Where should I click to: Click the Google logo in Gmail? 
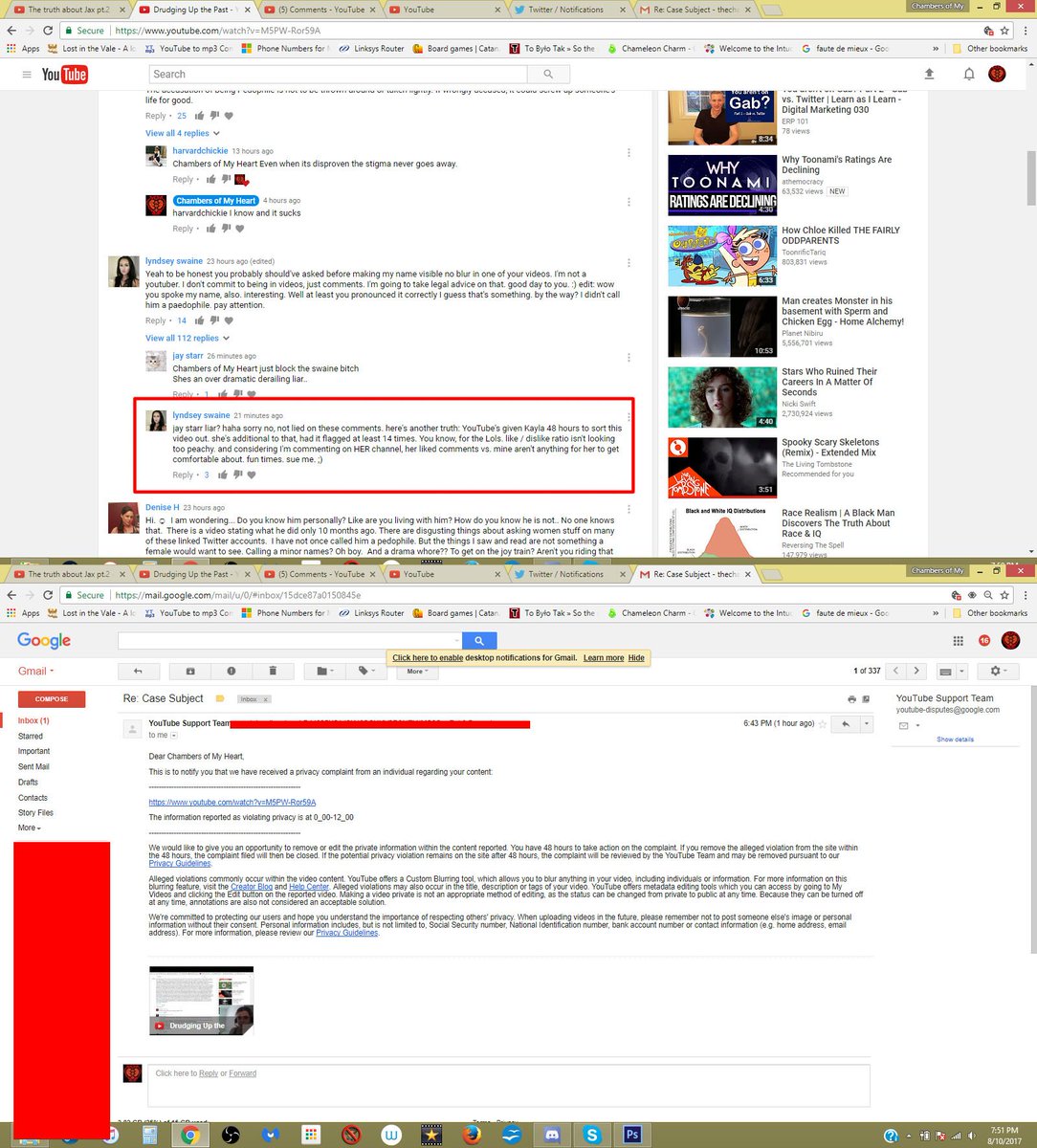44,641
